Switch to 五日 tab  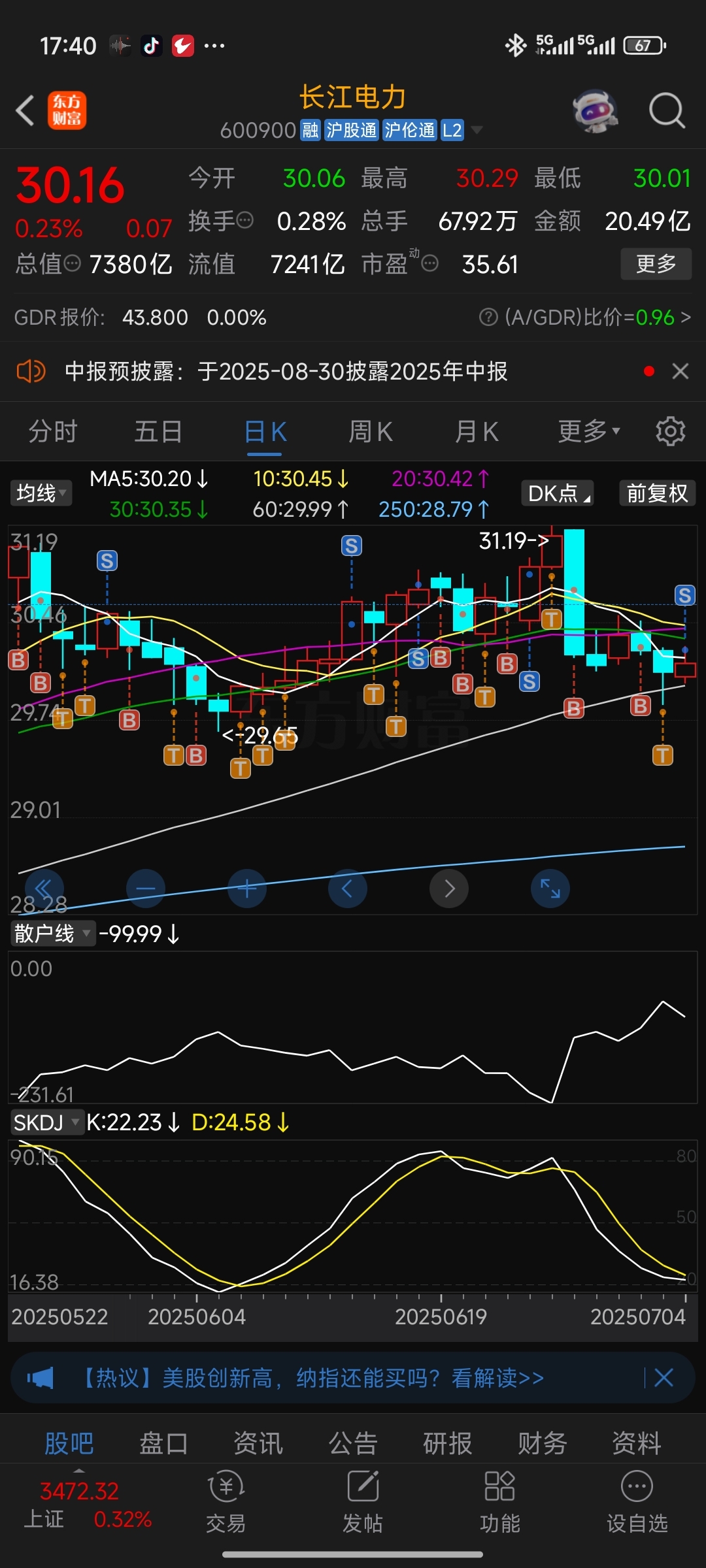(x=158, y=432)
